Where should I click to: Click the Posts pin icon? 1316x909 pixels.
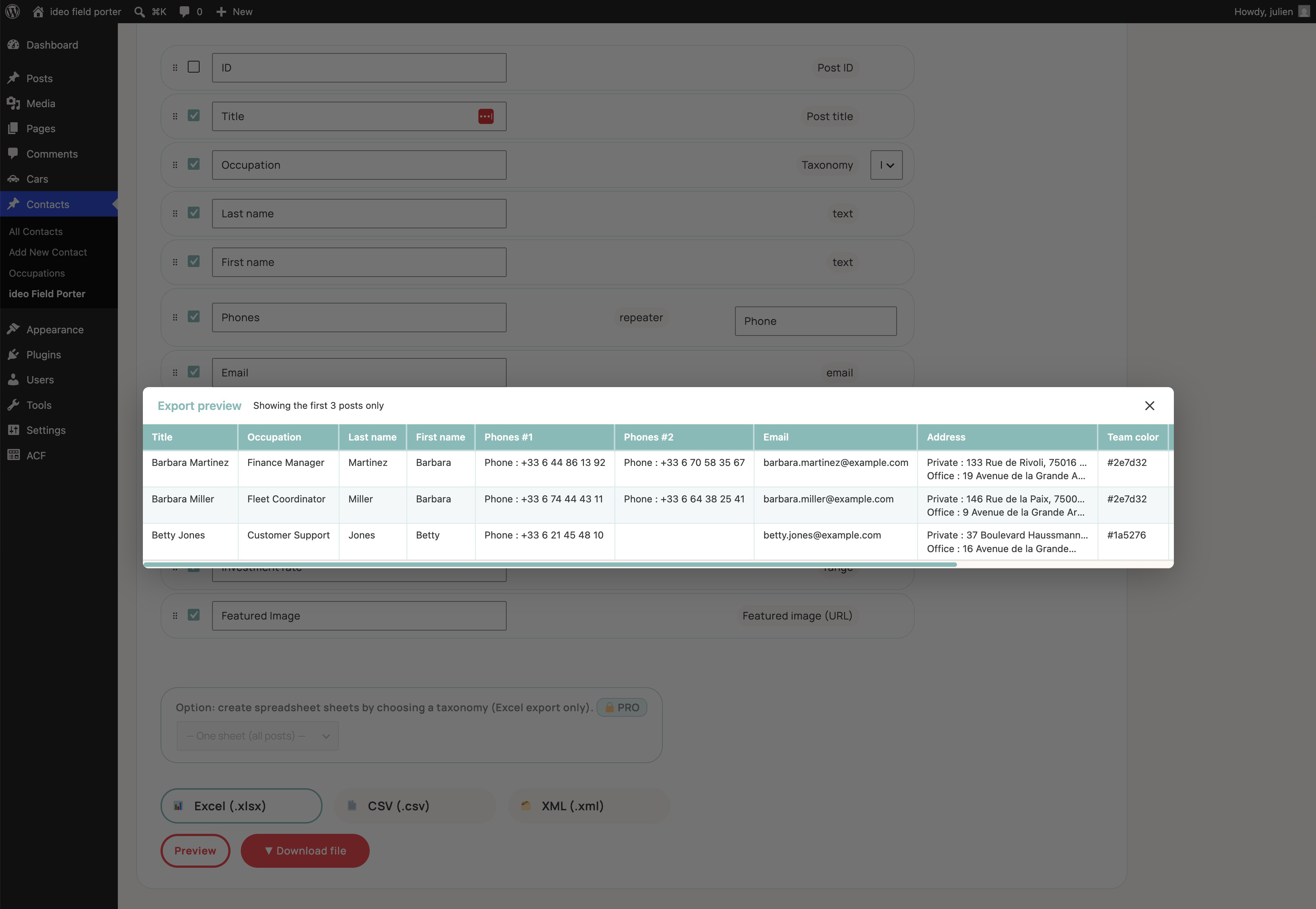tap(14, 78)
